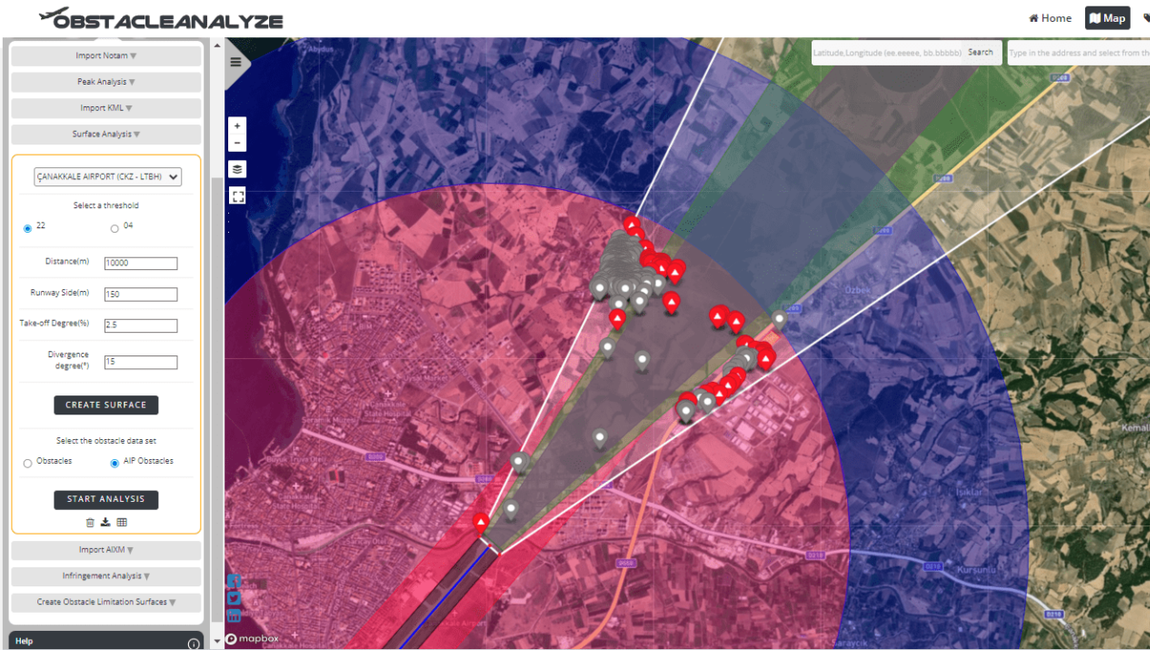Open the Çanakkale Airport selection dropdown
The image size is (1150, 650).
click(108, 177)
